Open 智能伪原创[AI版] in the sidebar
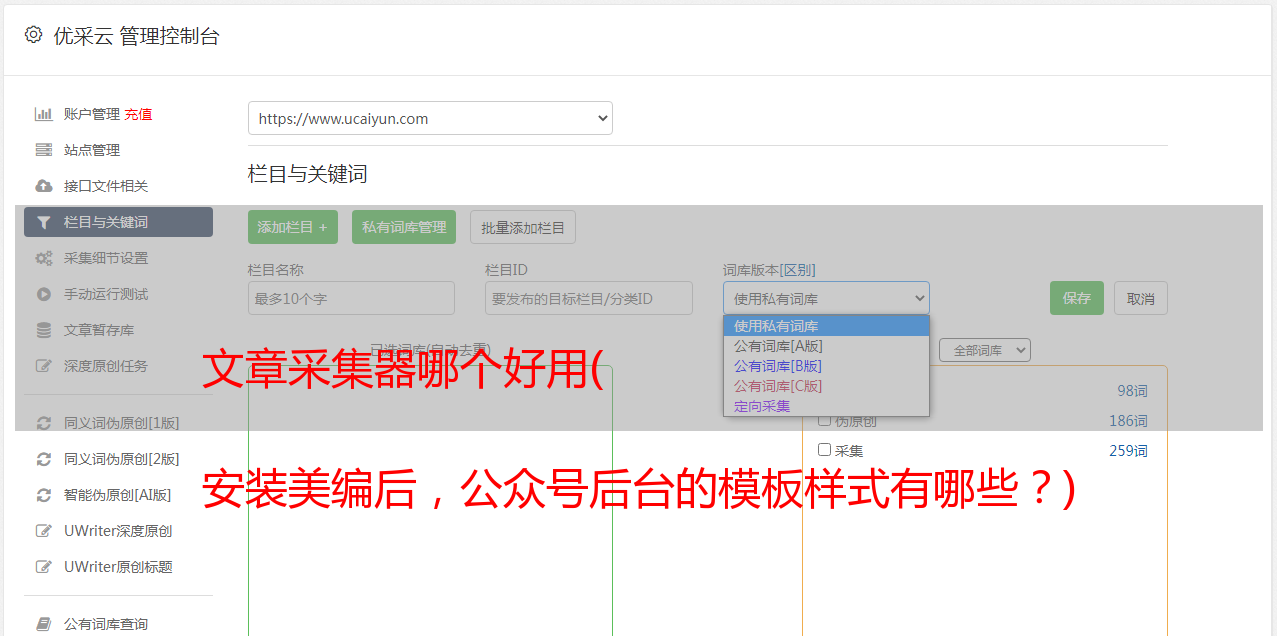 tap(118, 495)
